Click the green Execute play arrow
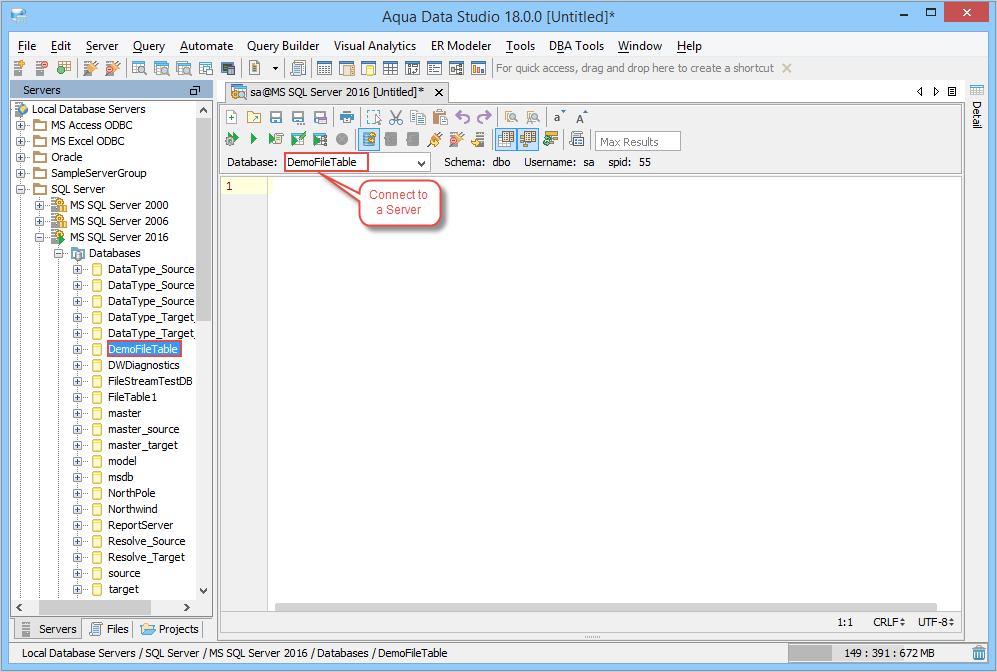The height and width of the screenshot is (672, 997). coord(254,139)
